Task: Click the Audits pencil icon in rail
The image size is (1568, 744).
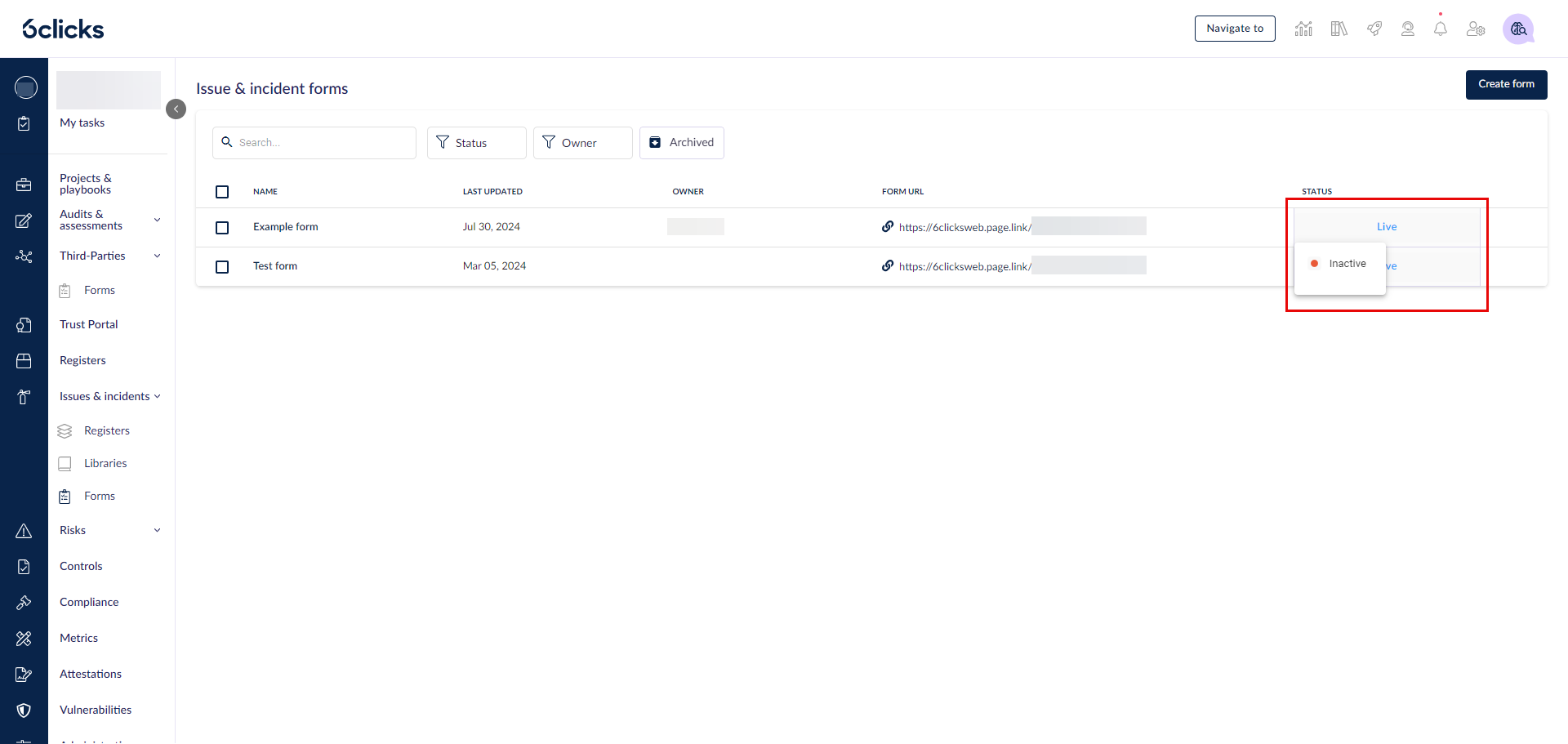Action: pyautogui.click(x=24, y=221)
